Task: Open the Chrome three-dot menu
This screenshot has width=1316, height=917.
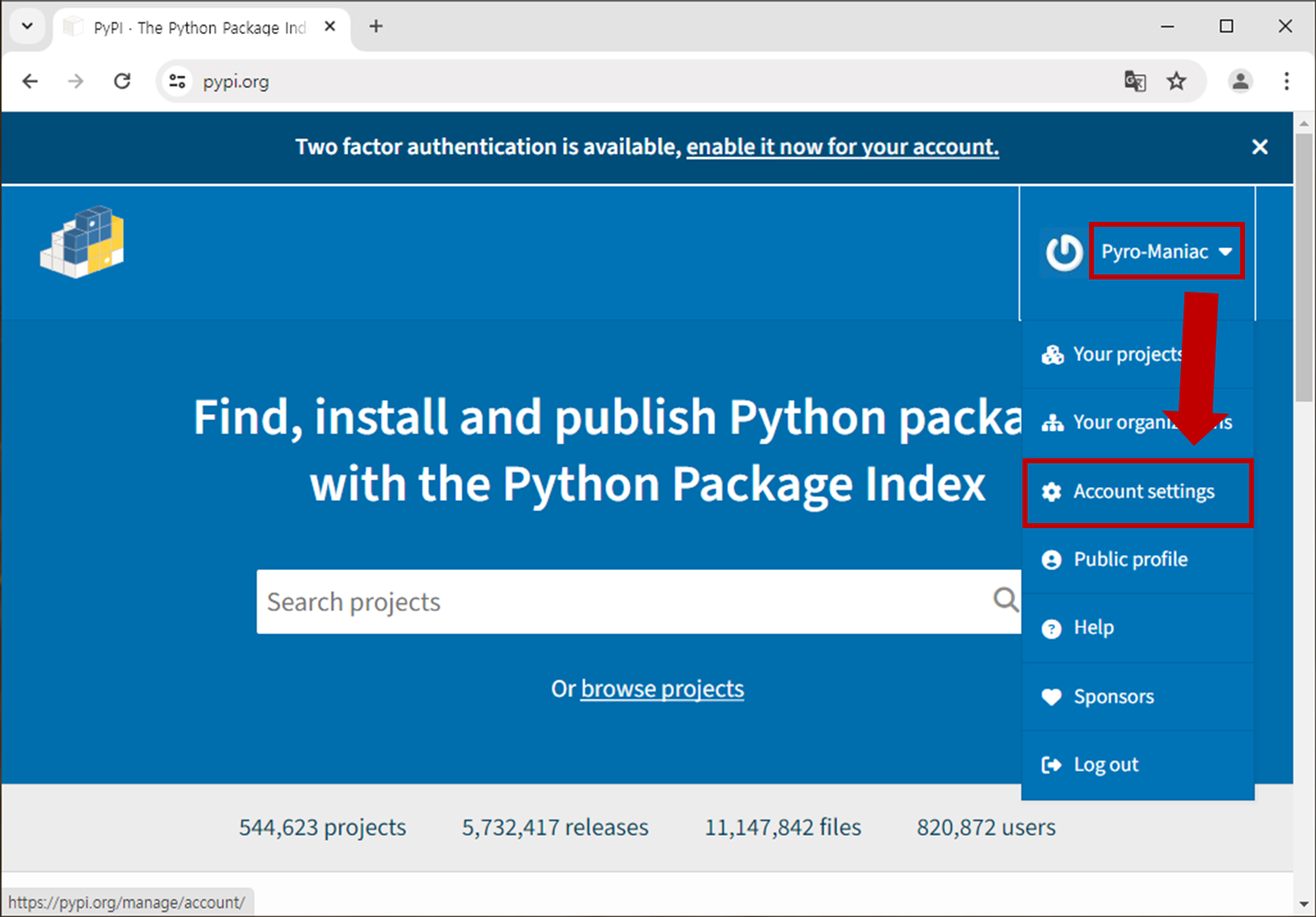Action: click(x=1286, y=82)
